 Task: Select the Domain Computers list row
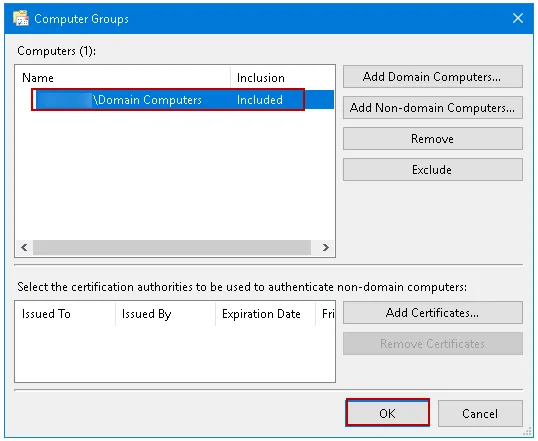(183, 100)
